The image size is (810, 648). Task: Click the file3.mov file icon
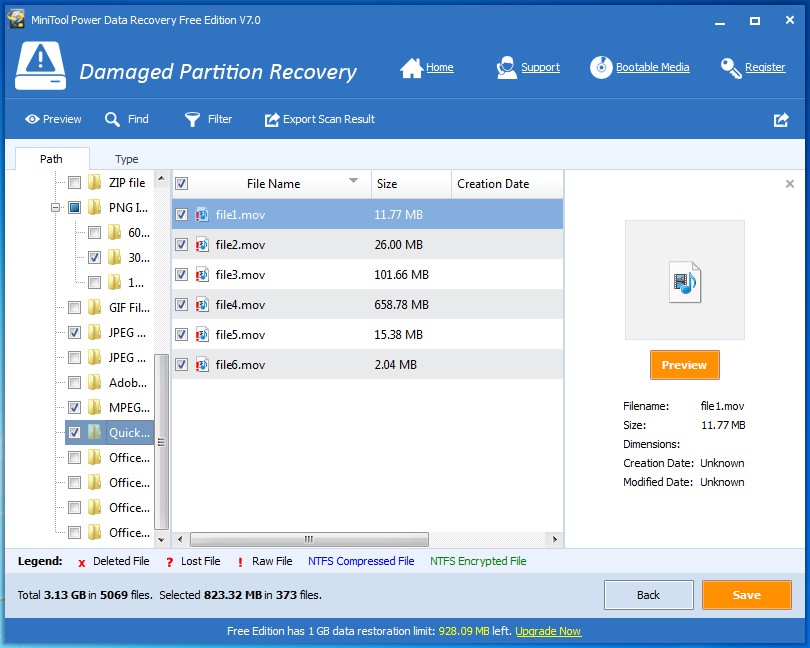coord(202,274)
